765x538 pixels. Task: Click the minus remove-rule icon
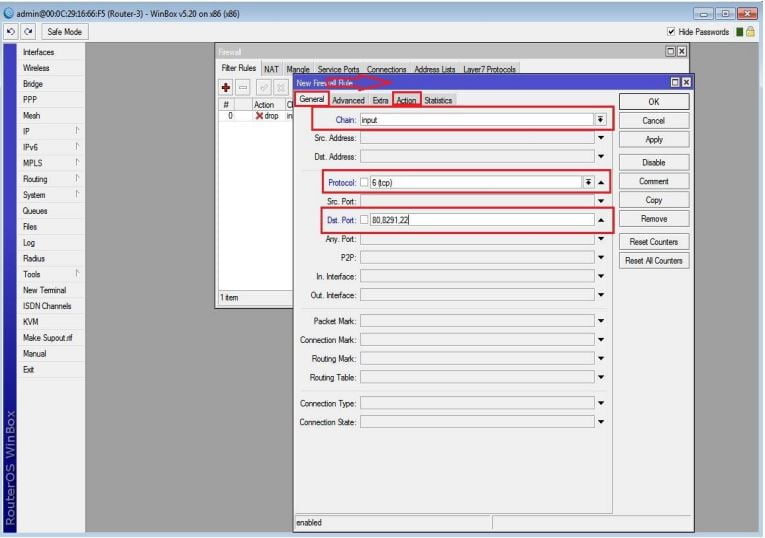[243, 88]
